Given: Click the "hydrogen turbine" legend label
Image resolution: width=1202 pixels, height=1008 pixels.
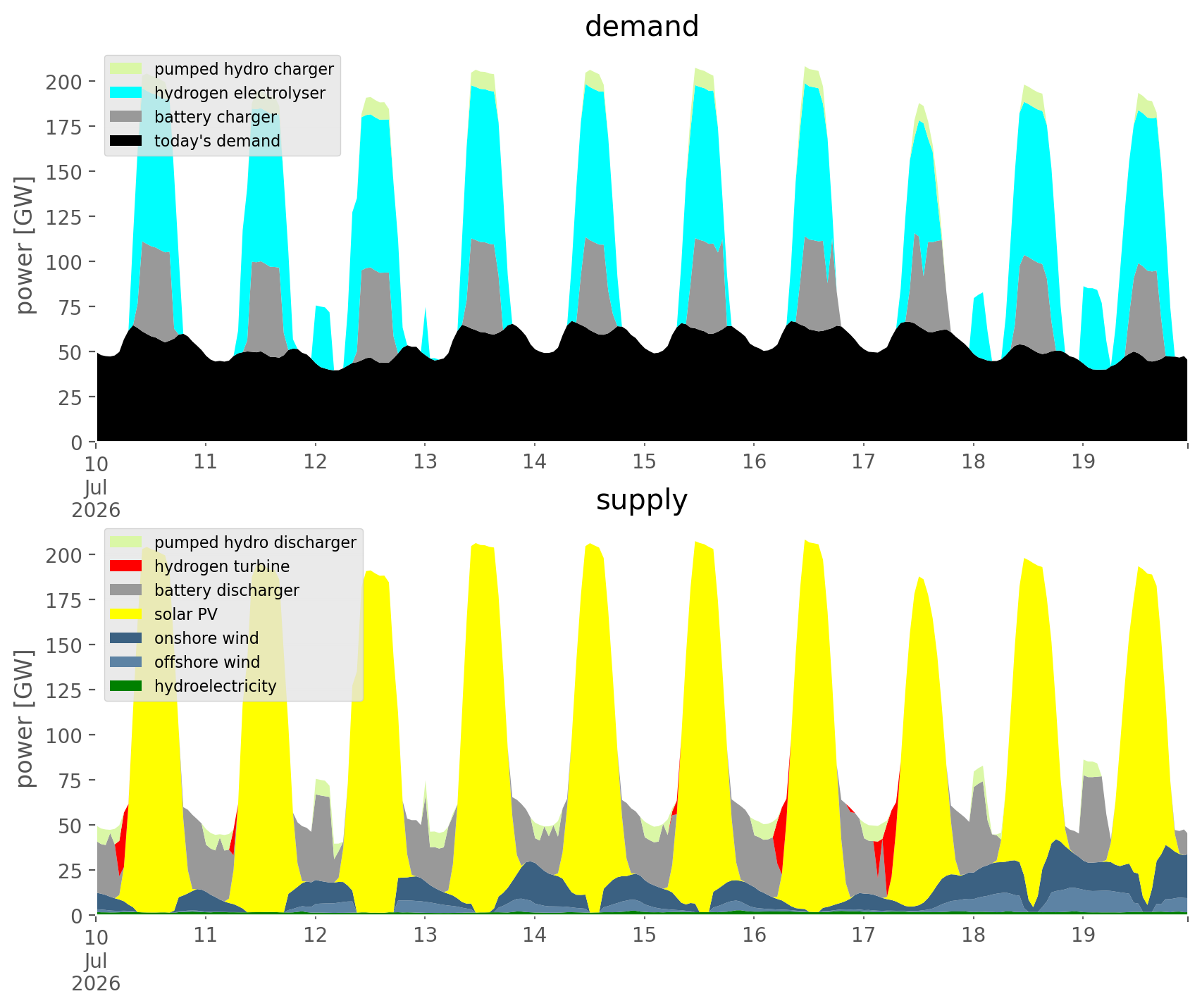Looking at the screenshot, I should point(222,566).
